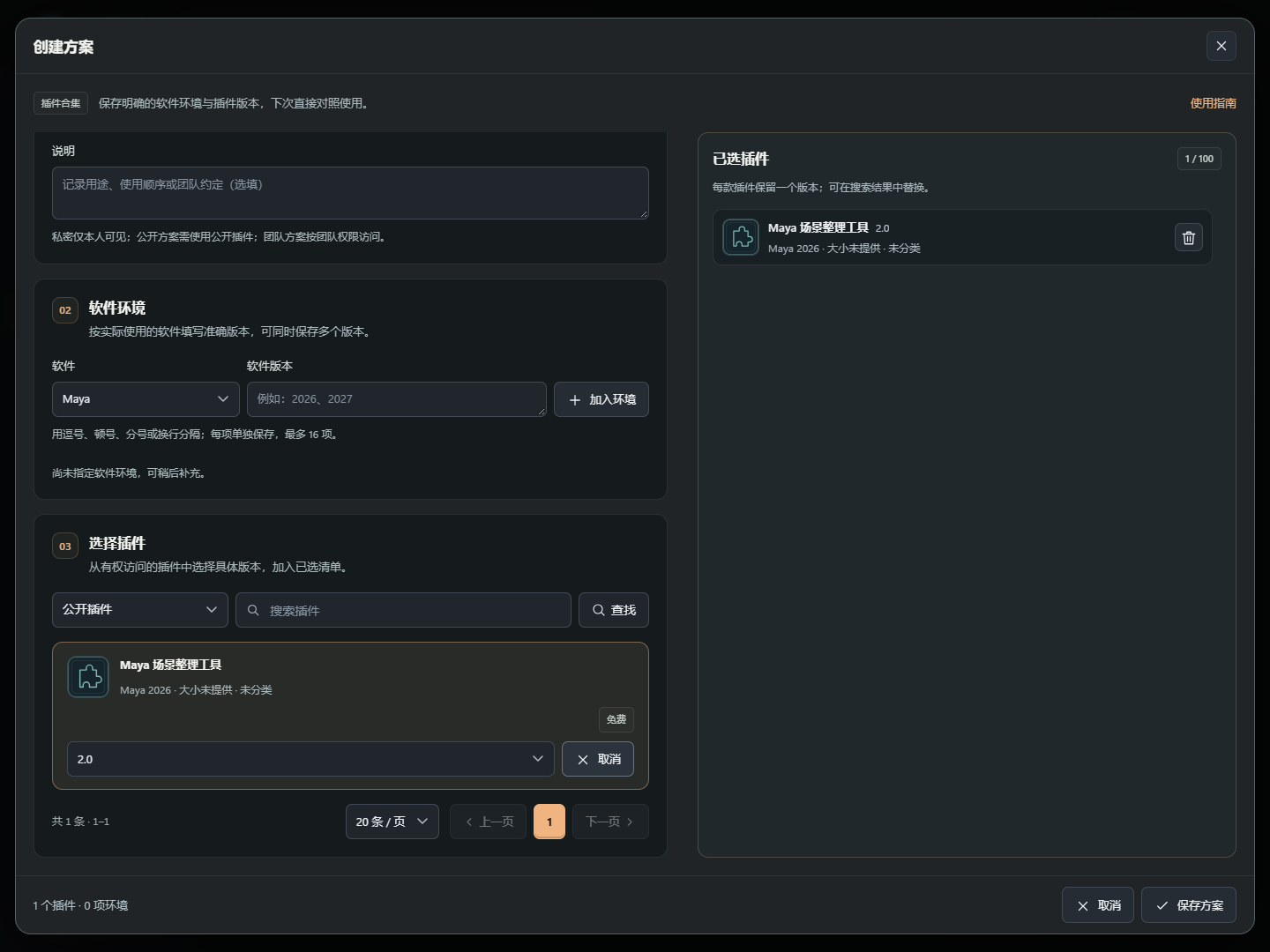Viewport: 1270px width, 952px height.
Task: Click the 共 1 条 · 1–1 count text
Action: pos(80,822)
